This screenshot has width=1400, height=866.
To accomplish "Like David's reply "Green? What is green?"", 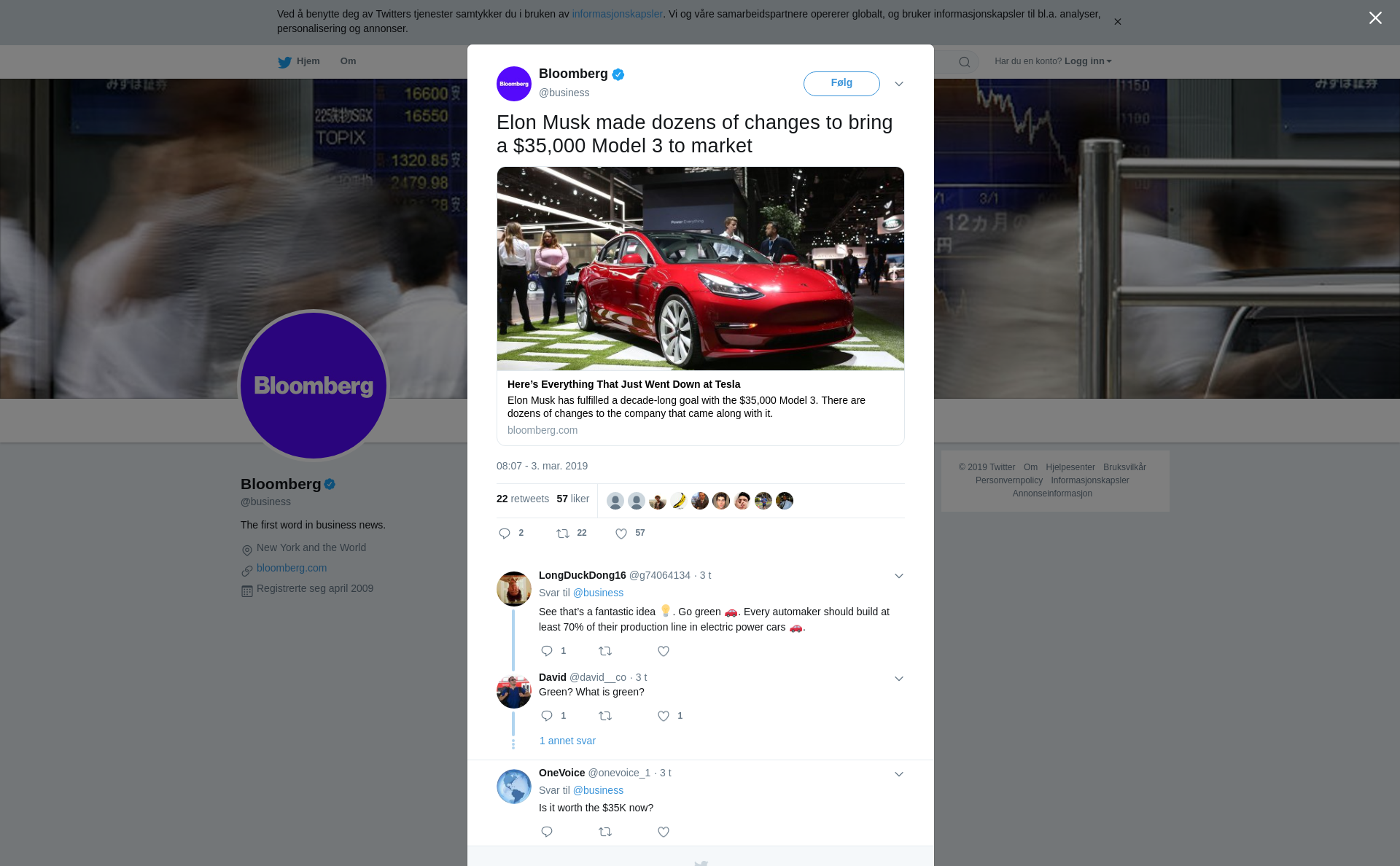I will [x=664, y=716].
